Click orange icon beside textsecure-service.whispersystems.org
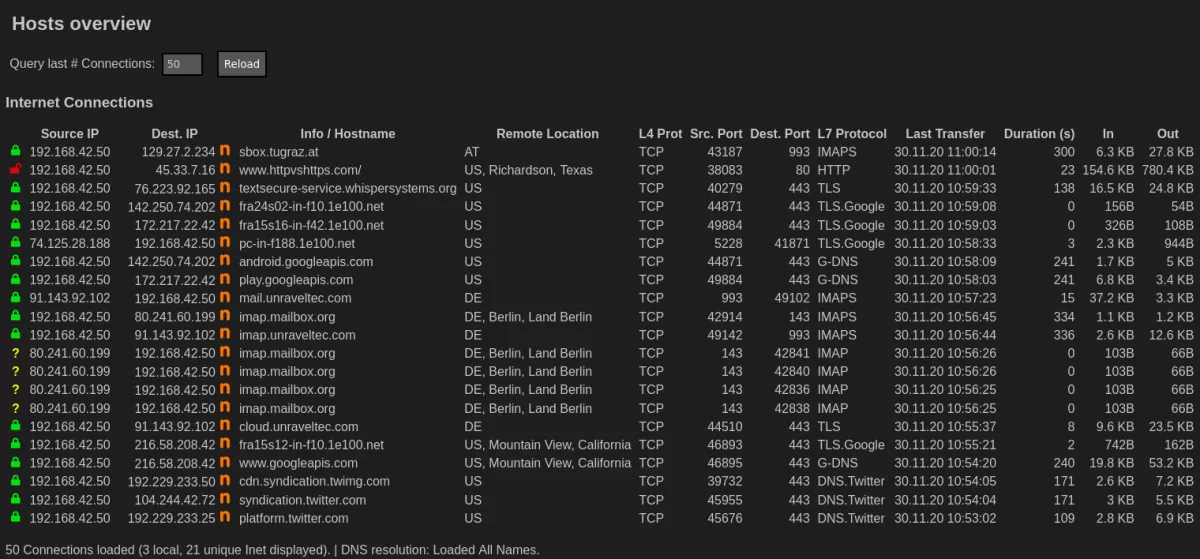The image size is (1200, 559). (225, 188)
